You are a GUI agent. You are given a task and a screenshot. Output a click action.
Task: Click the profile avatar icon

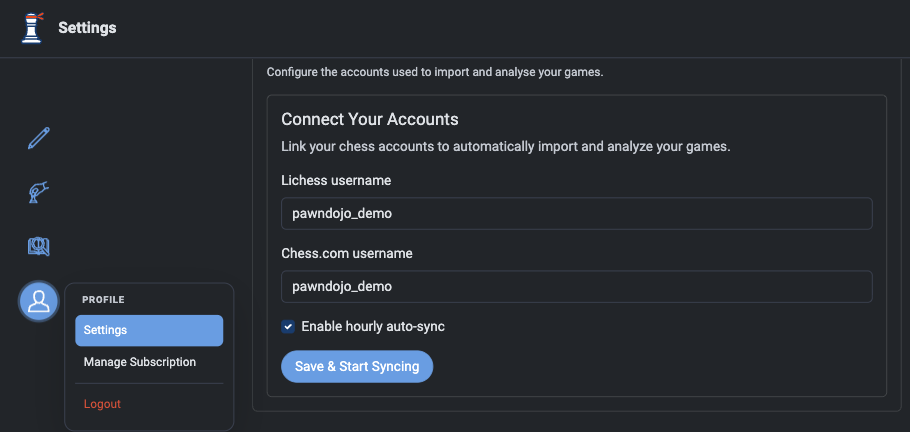tap(39, 301)
